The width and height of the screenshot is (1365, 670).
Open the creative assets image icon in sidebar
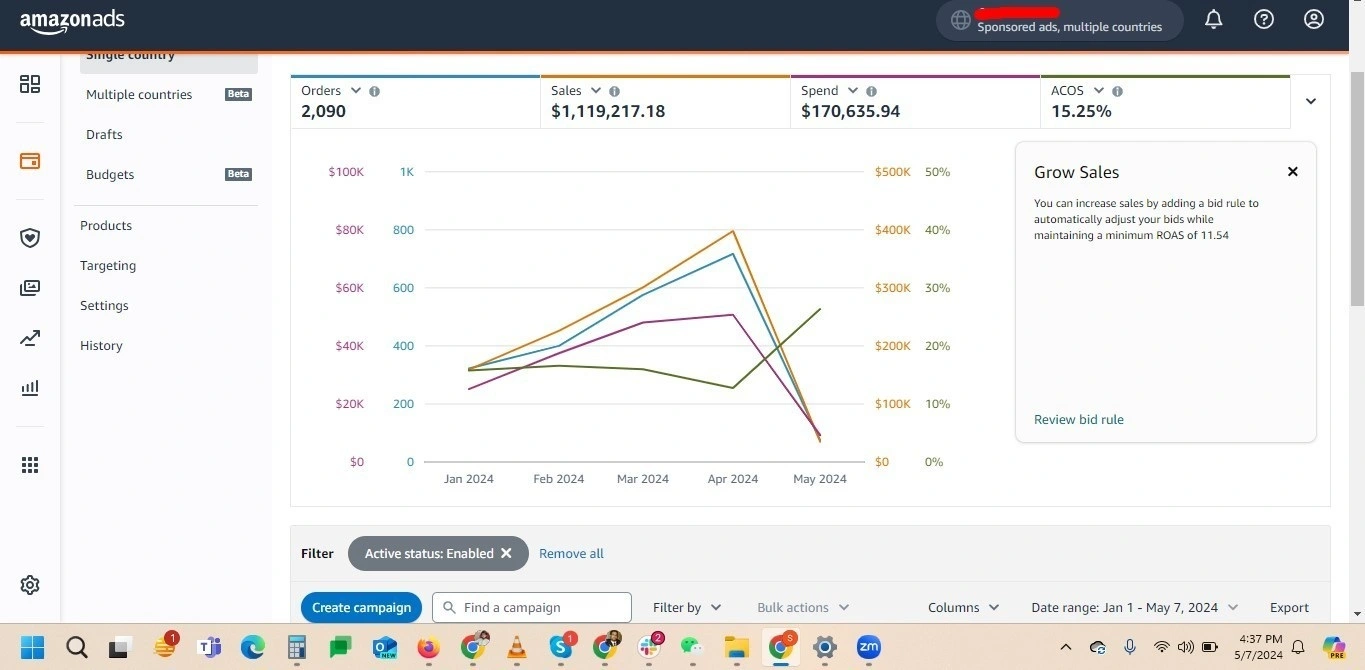29,287
